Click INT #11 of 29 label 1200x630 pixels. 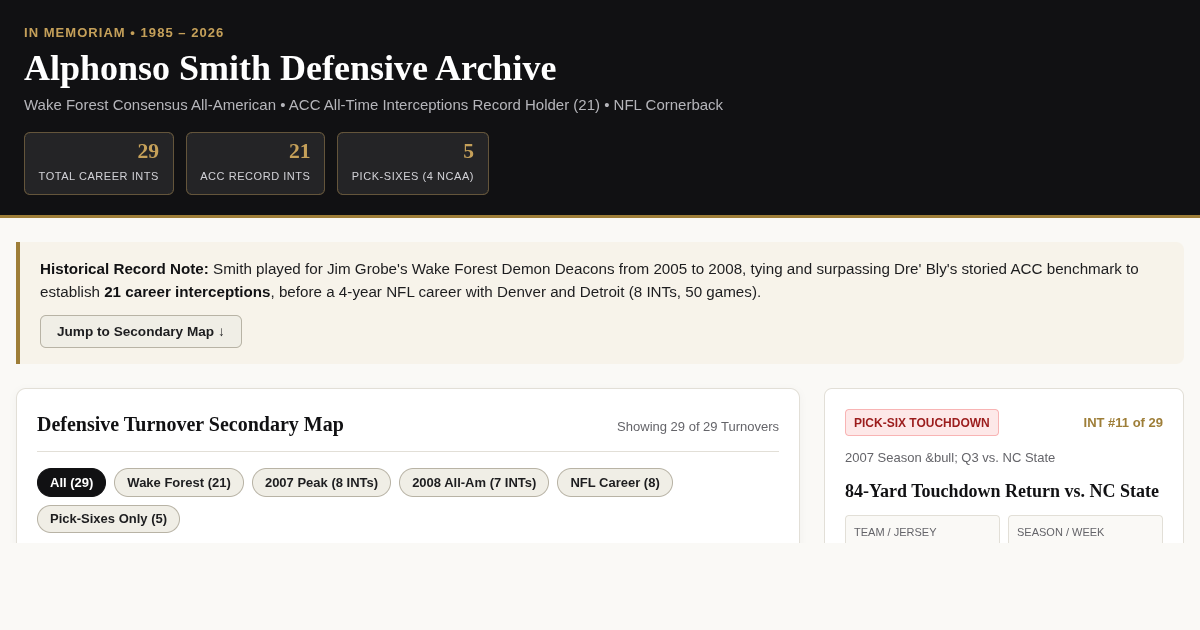click(x=1123, y=422)
